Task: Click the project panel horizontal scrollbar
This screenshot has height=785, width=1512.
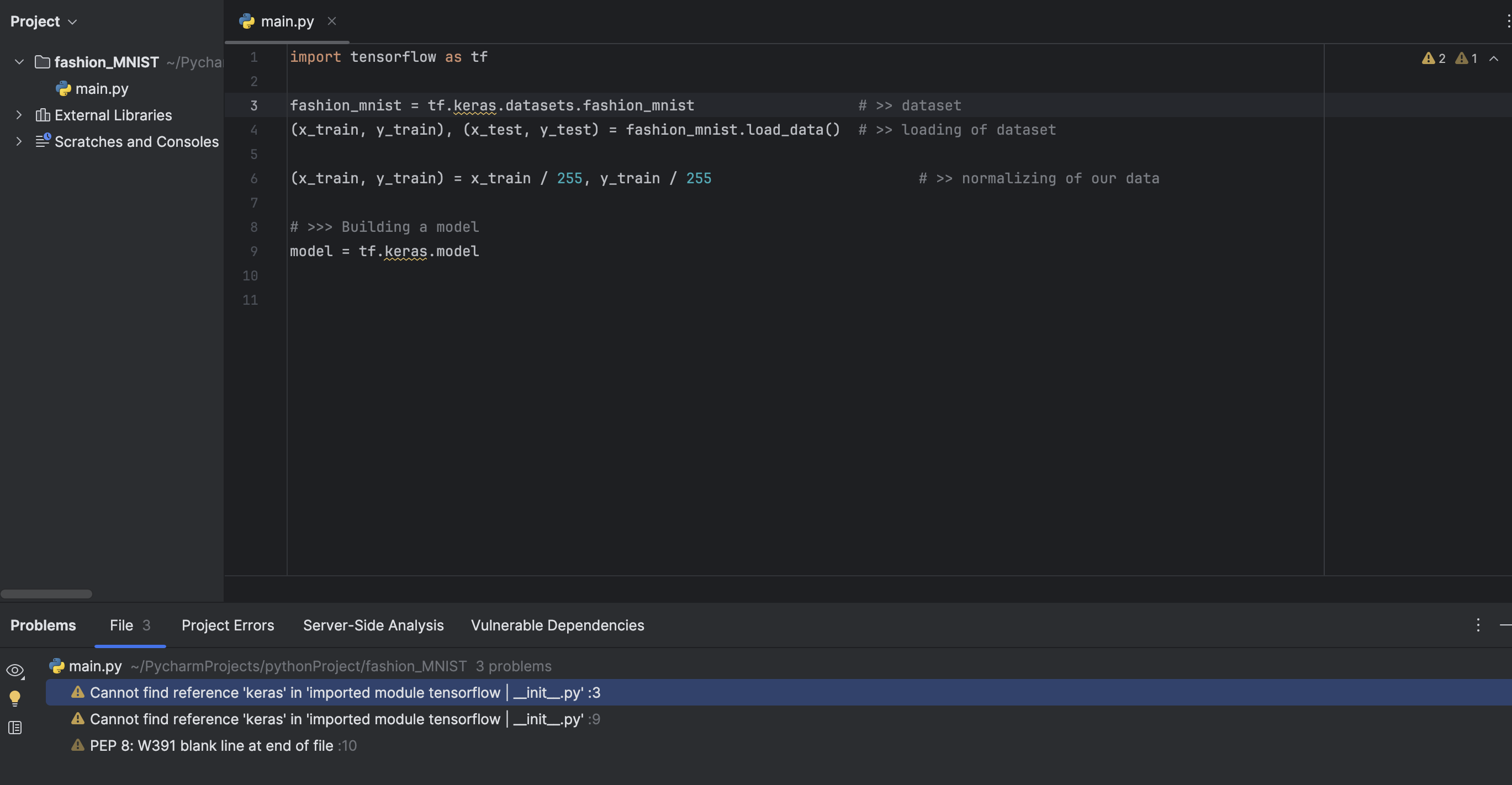Action: pyautogui.click(x=46, y=594)
